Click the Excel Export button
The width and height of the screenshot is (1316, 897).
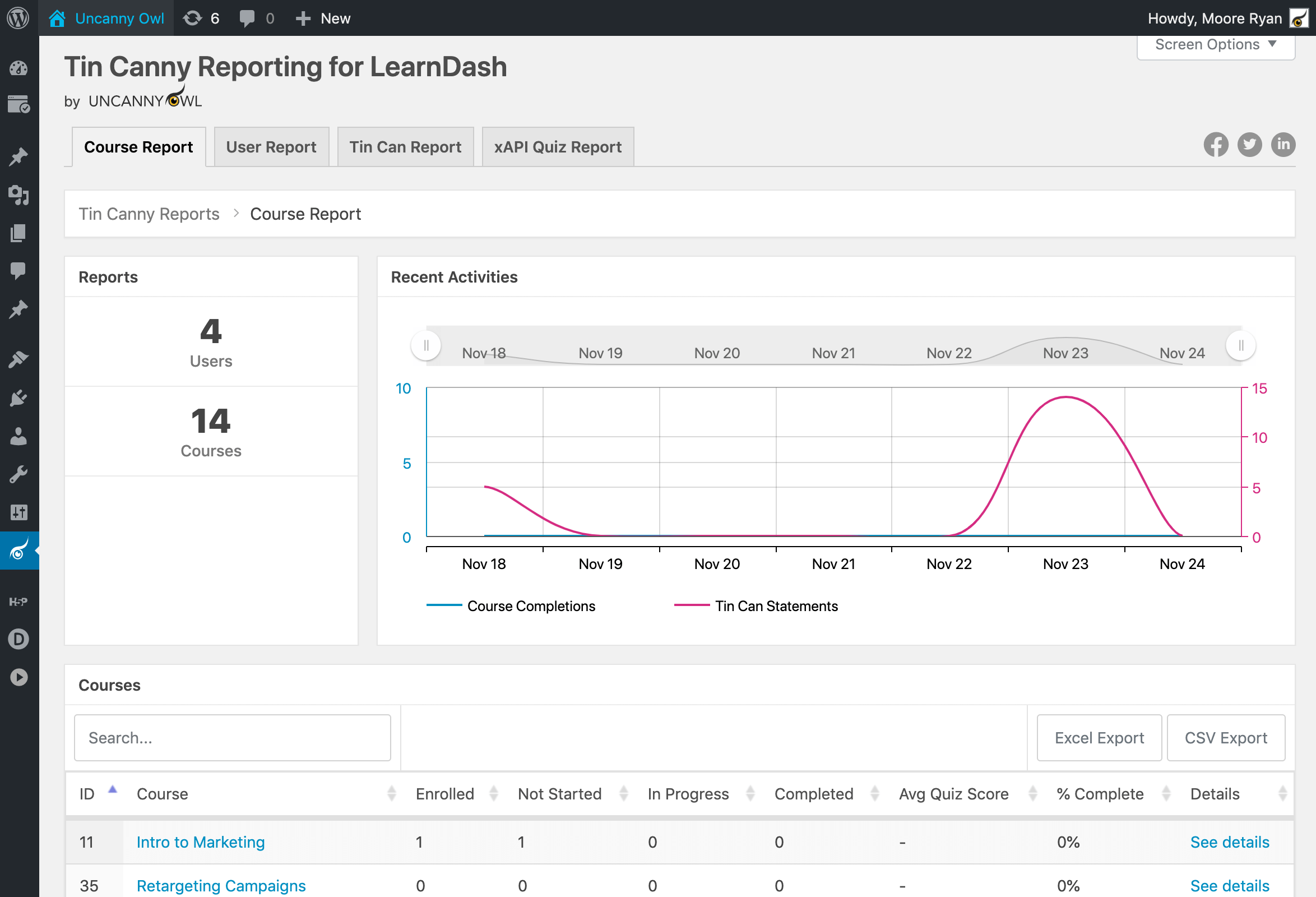coord(1099,738)
